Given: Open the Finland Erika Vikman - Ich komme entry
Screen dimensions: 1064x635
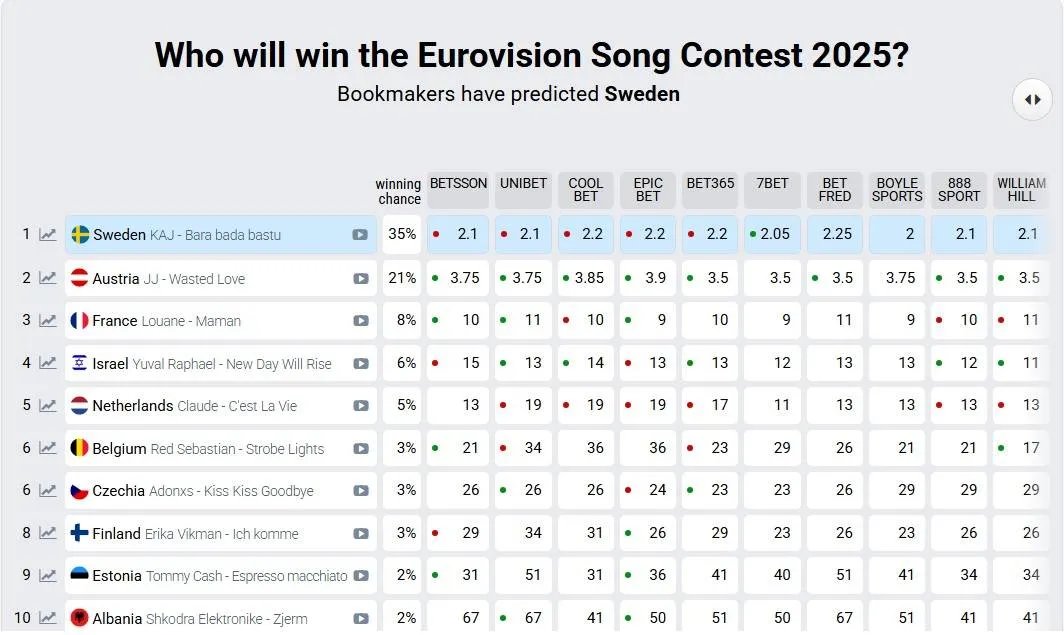Looking at the screenshot, I should coord(221,533).
